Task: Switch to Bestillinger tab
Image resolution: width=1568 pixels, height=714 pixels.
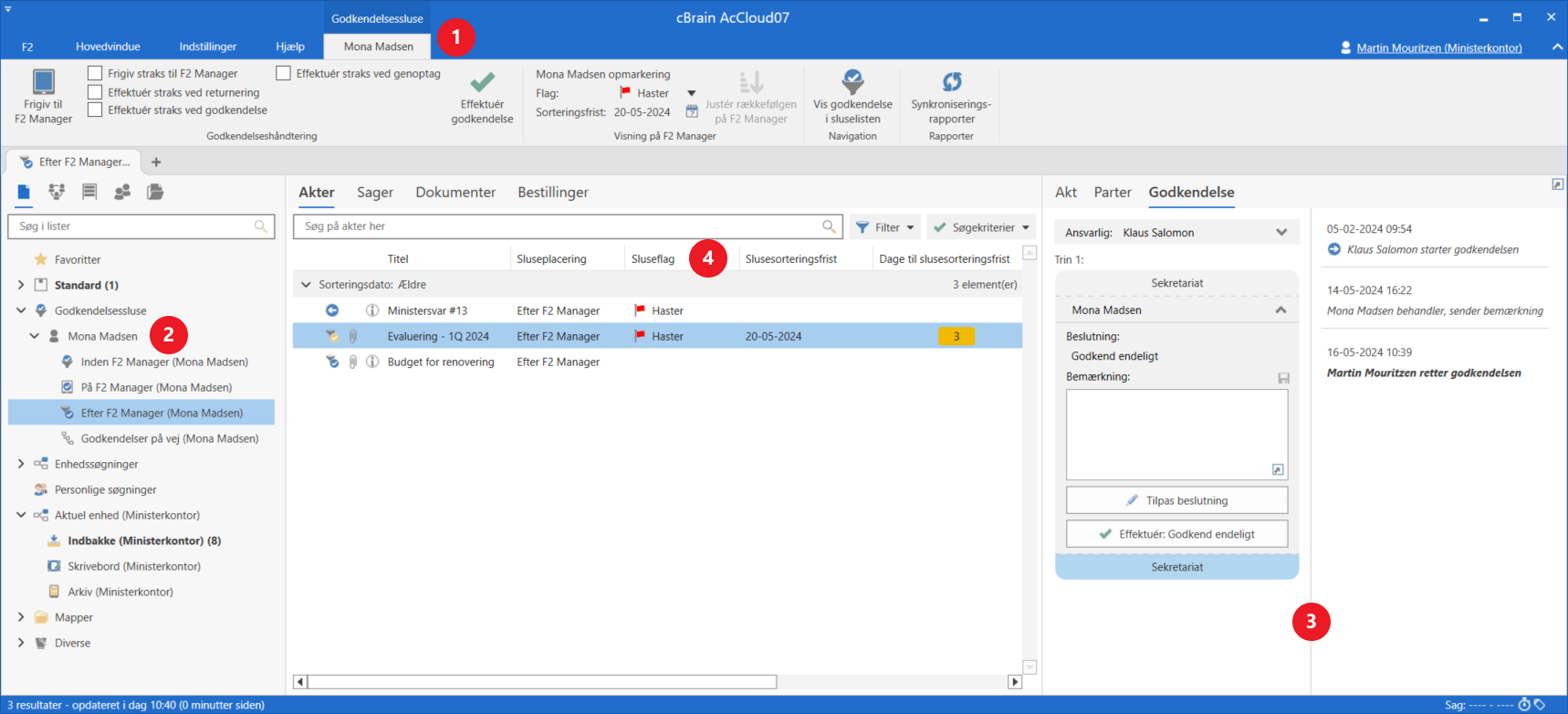Action: [553, 193]
